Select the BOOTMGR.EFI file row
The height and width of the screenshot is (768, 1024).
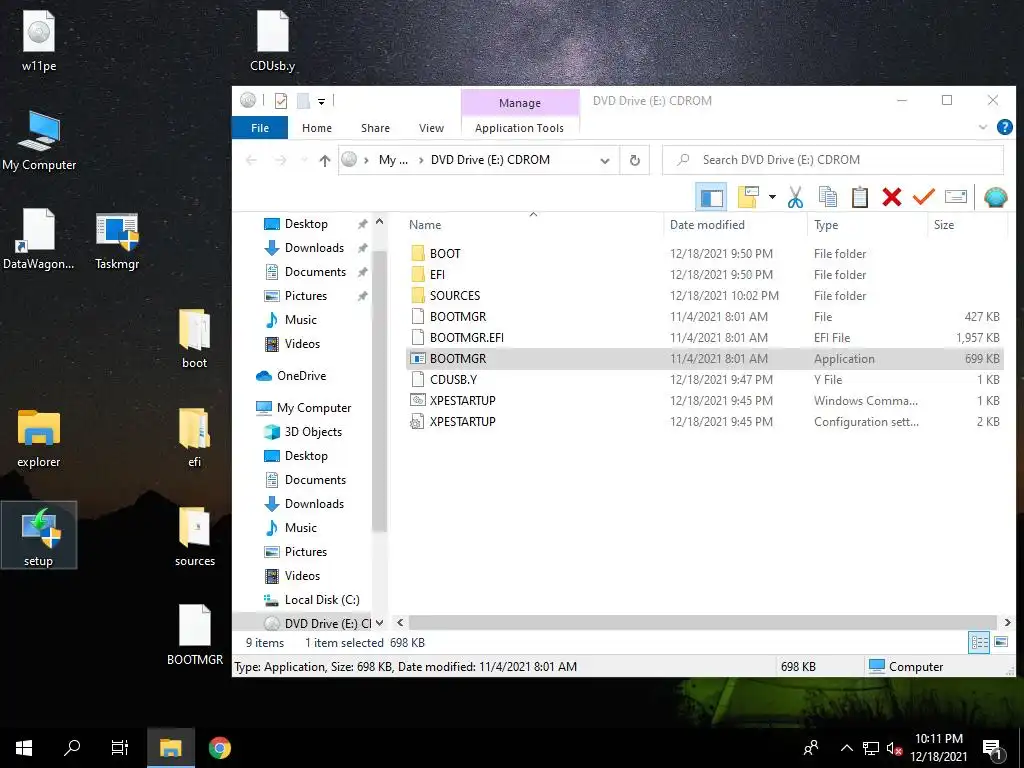coord(704,338)
